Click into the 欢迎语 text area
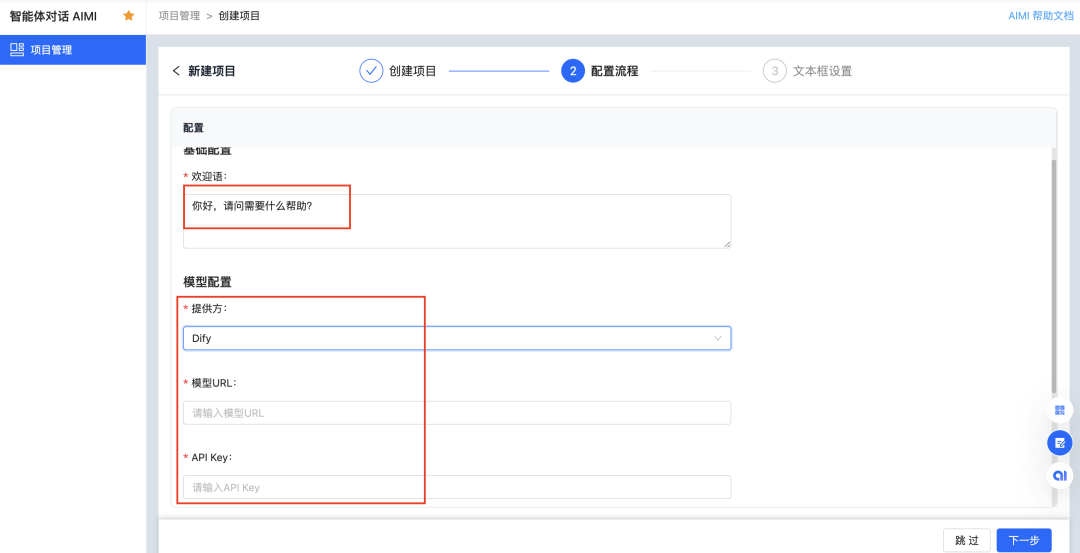Image resolution: width=1080 pixels, height=553 pixels. coord(457,221)
